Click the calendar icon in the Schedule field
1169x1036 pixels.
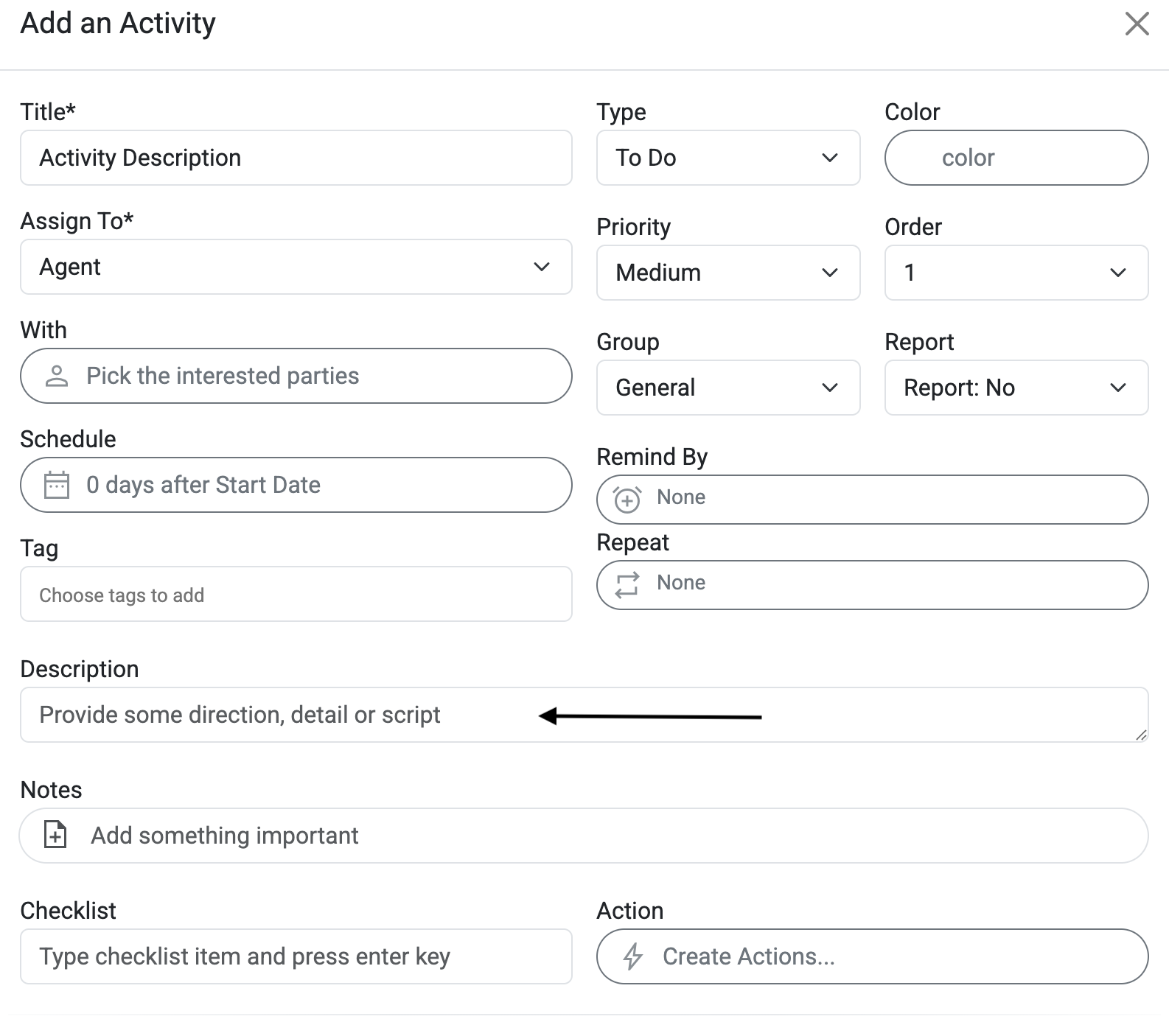pos(57,485)
